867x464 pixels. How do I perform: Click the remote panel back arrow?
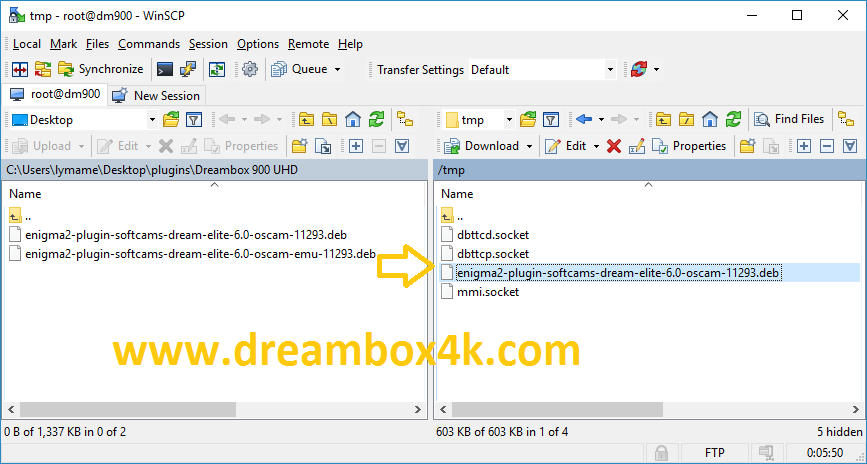(x=584, y=119)
